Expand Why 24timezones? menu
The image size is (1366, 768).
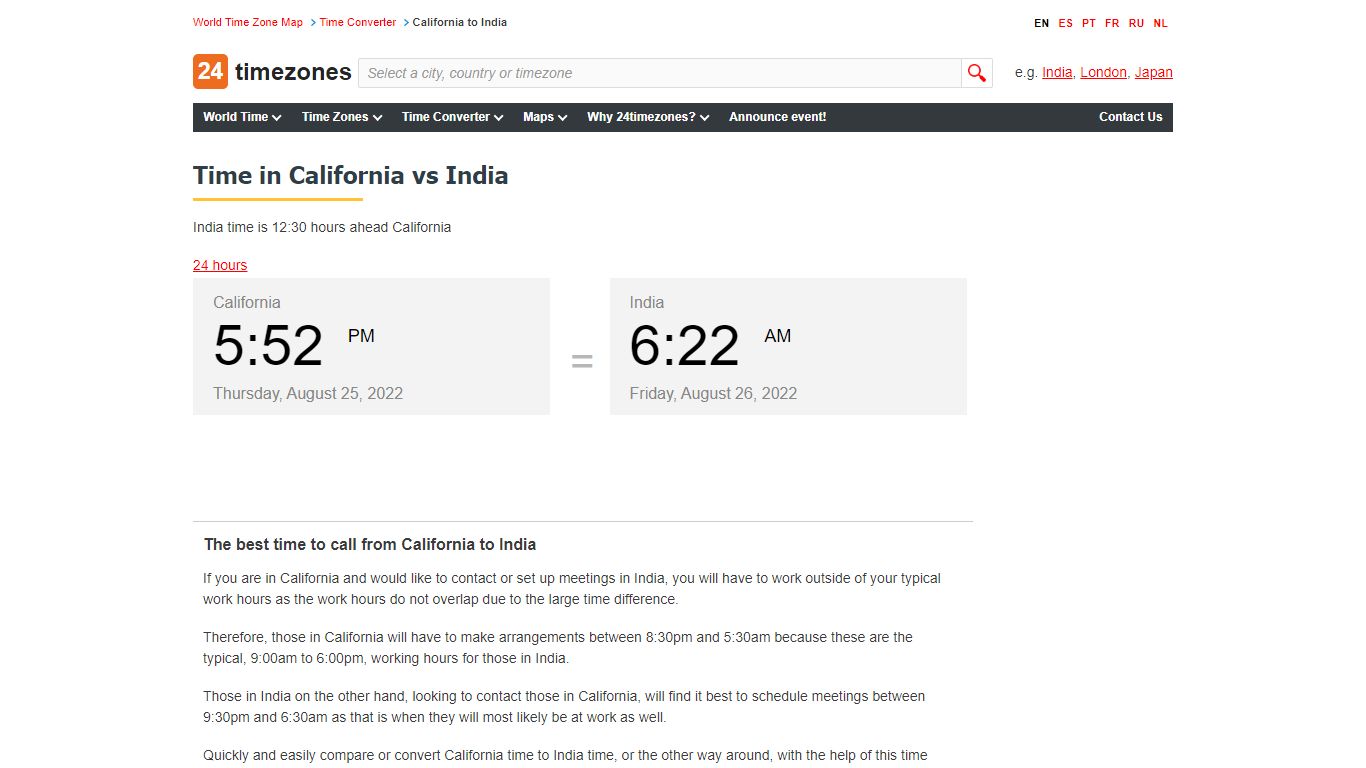tap(648, 117)
